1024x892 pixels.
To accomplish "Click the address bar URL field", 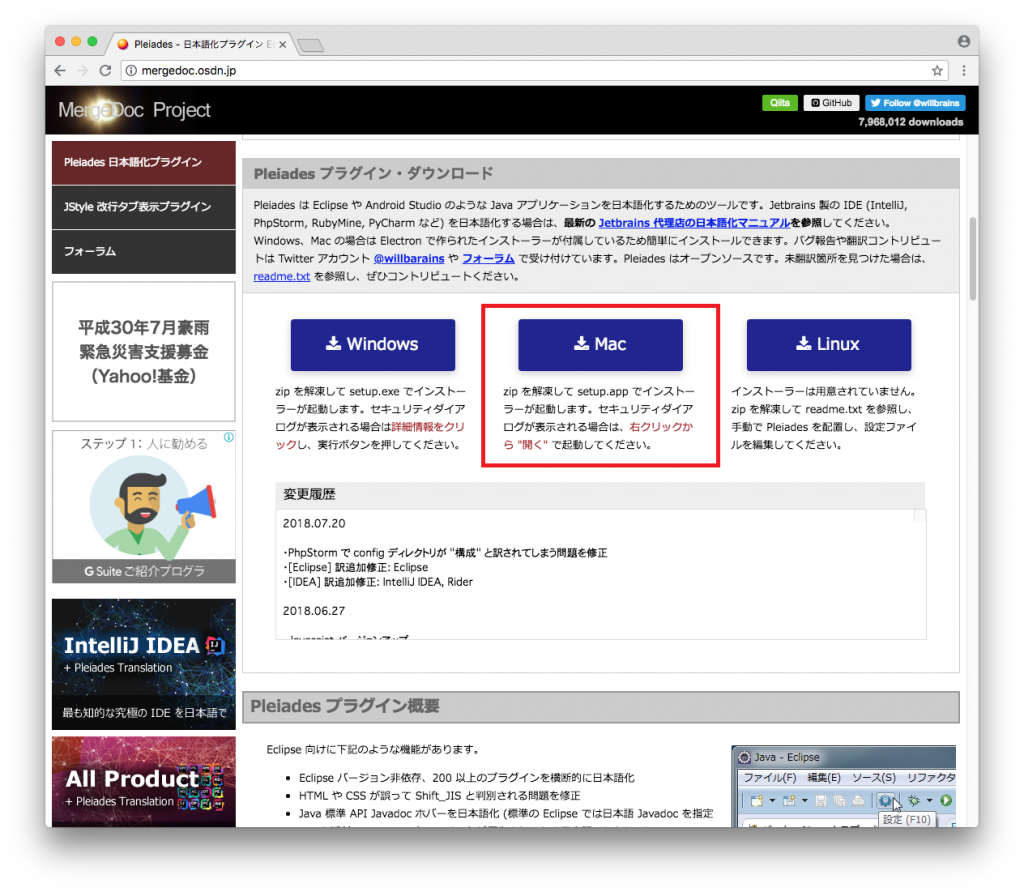I will (x=400, y=71).
